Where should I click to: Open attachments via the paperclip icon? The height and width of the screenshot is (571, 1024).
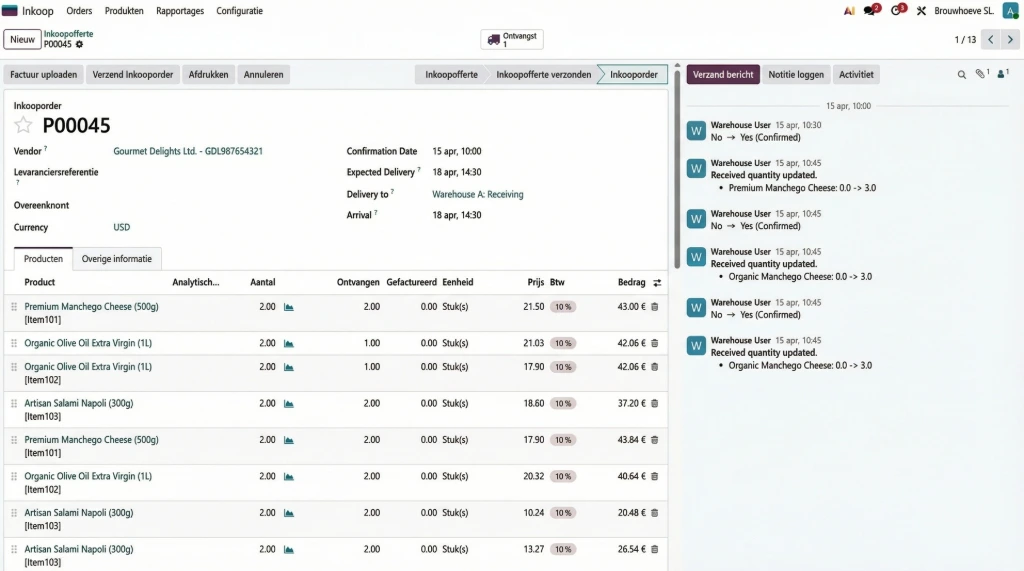pos(981,74)
